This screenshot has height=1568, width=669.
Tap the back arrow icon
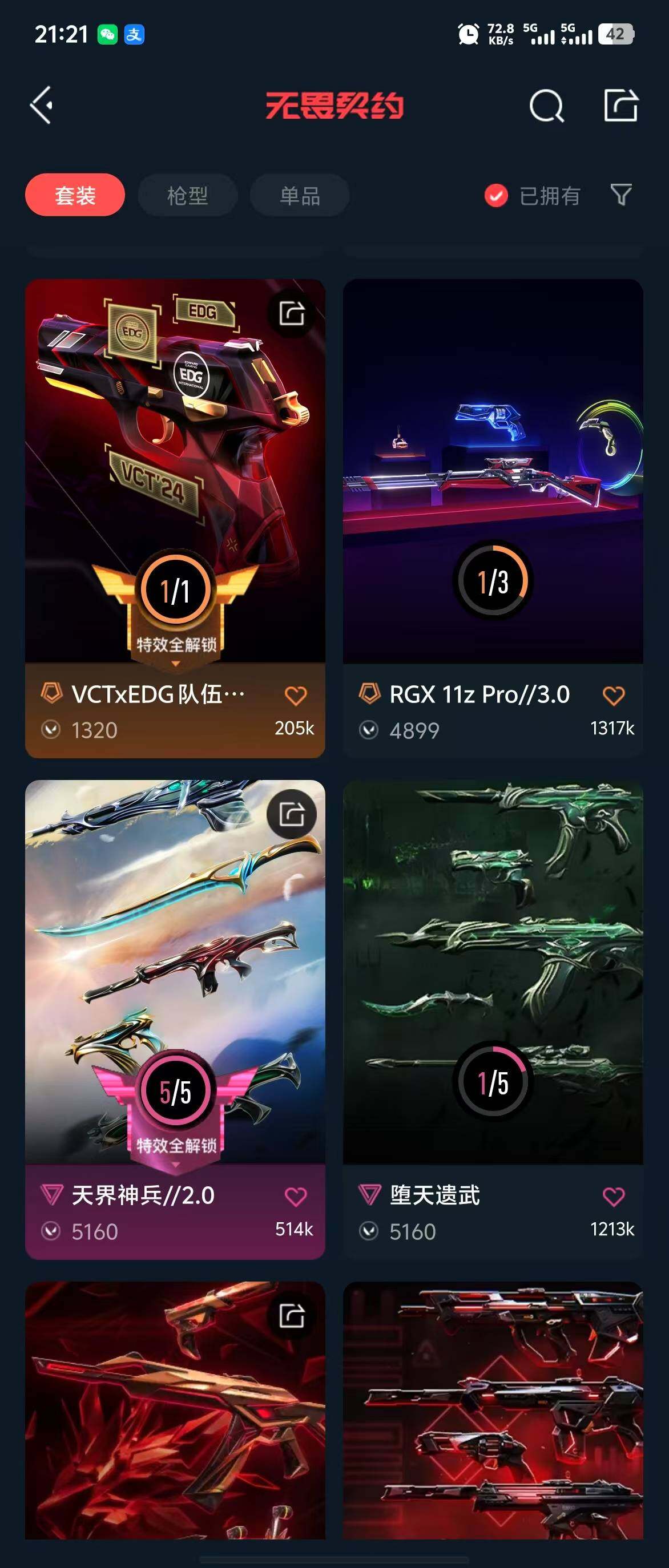pos(42,106)
